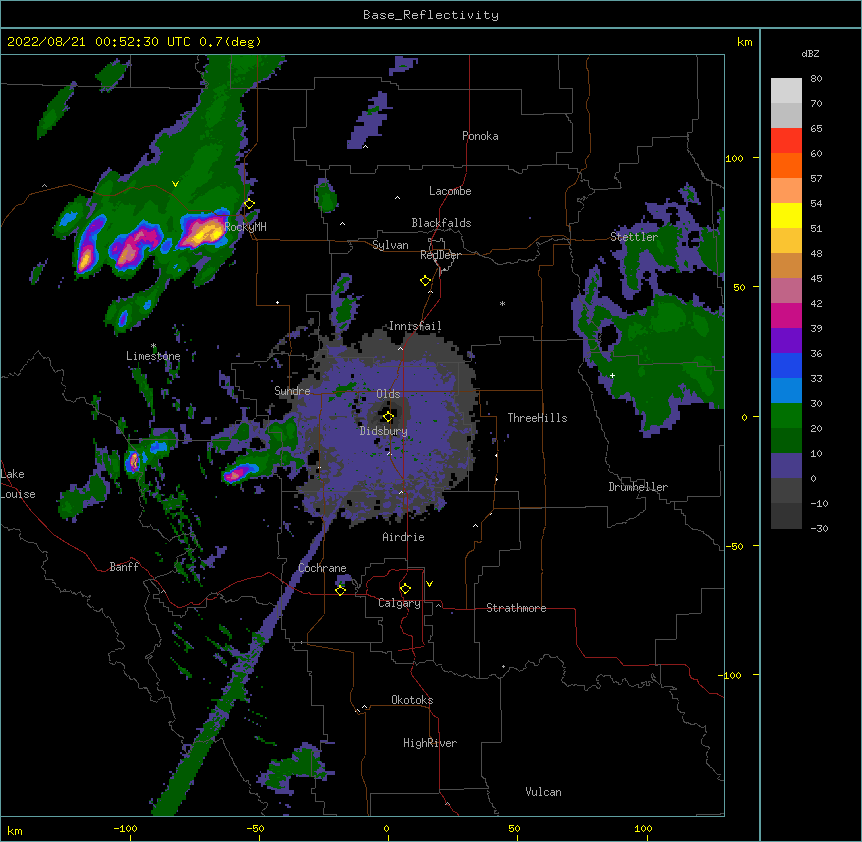Pick the magenta swatch in the legend
The image size is (862, 842).
786,315
